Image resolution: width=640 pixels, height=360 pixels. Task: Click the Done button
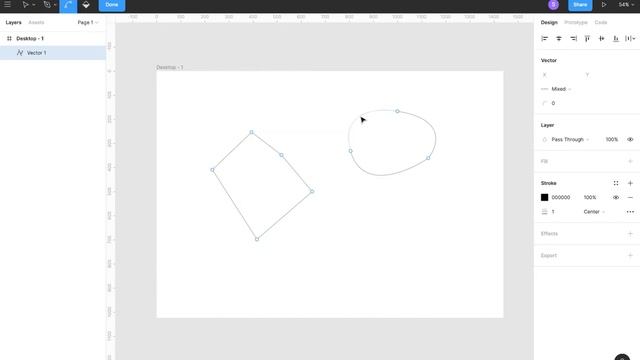tap(112, 5)
